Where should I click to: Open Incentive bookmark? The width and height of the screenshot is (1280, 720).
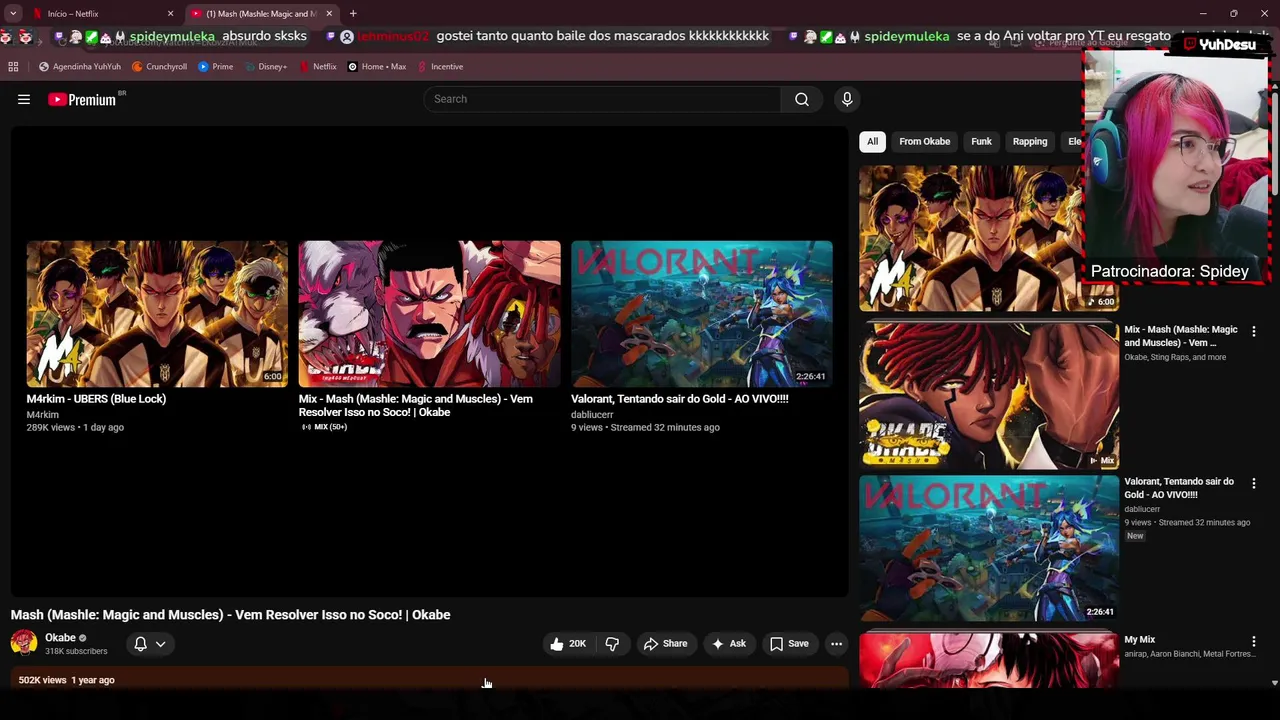pyautogui.click(x=440, y=67)
